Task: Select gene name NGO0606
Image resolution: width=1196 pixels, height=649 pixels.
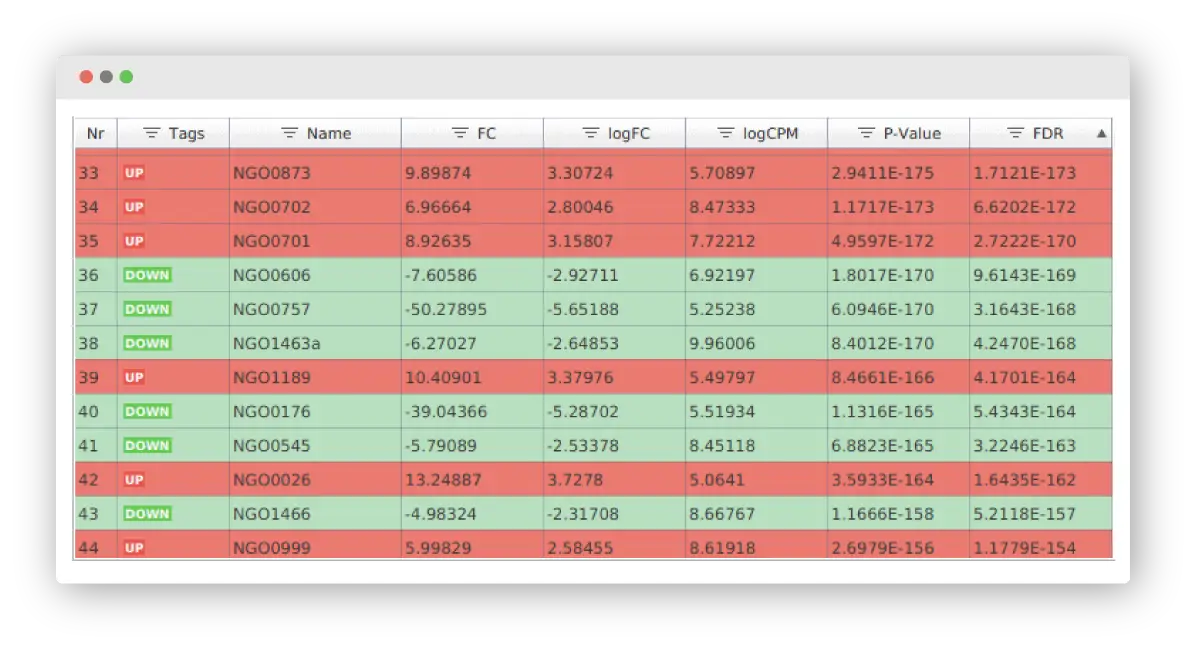Action: click(272, 275)
